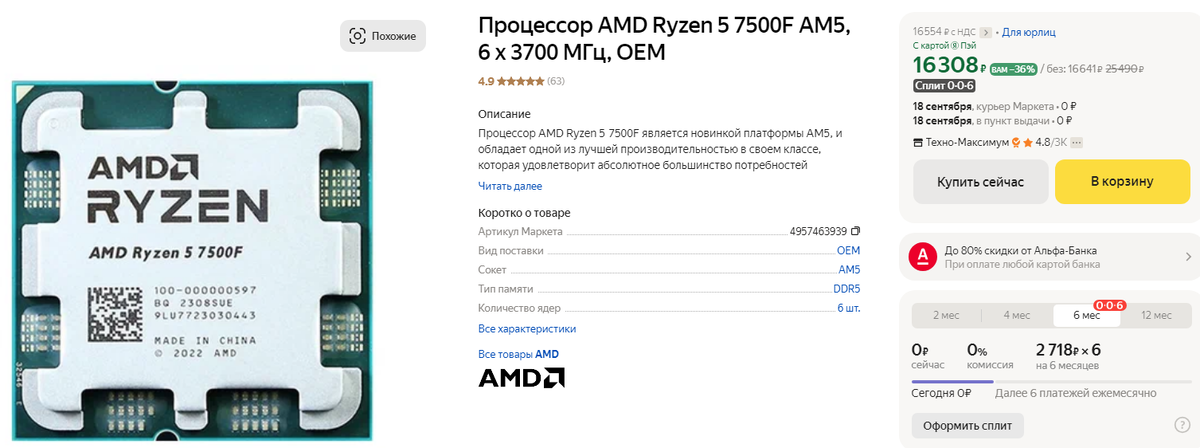Expand description with Читать далее
This screenshot has width=1200, height=448.
[510, 186]
